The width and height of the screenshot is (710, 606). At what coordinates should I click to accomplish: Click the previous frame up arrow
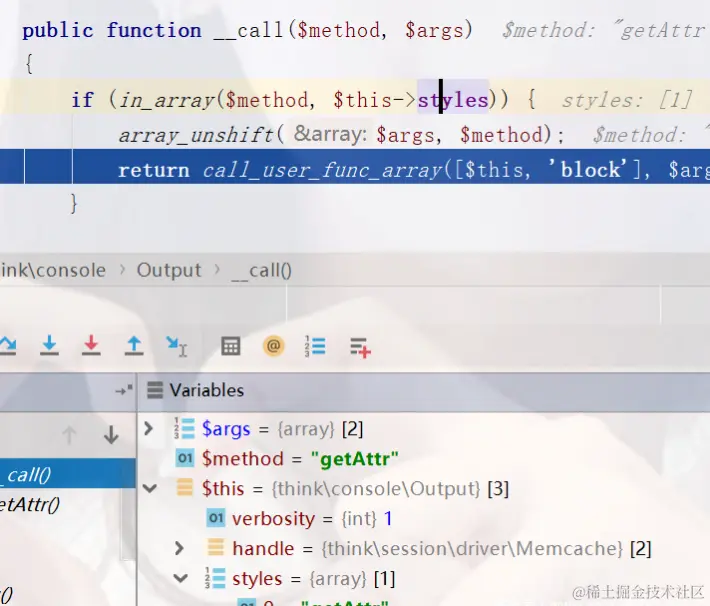point(69,435)
